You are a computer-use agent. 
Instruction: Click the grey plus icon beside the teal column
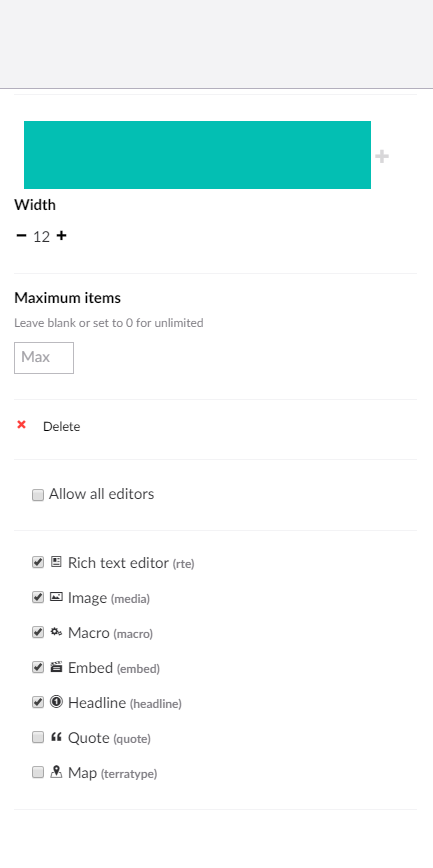[382, 156]
